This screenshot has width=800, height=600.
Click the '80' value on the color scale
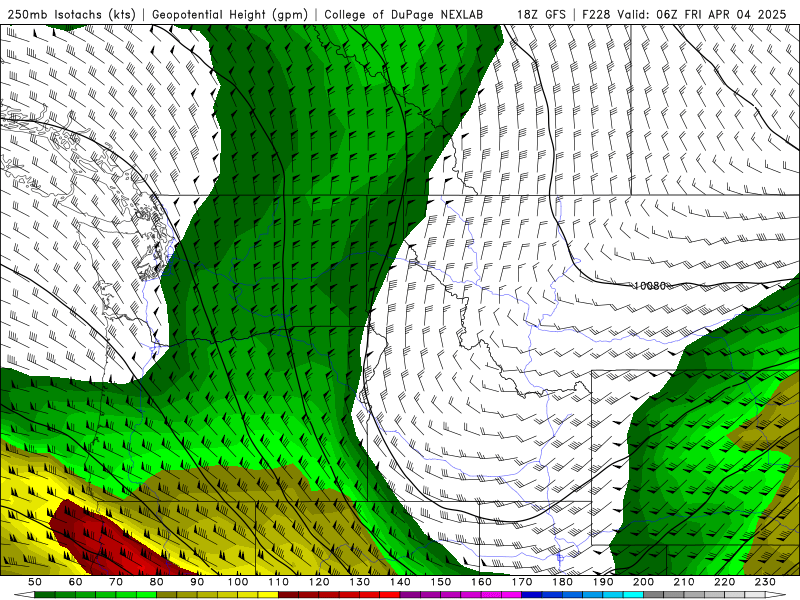point(157,582)
